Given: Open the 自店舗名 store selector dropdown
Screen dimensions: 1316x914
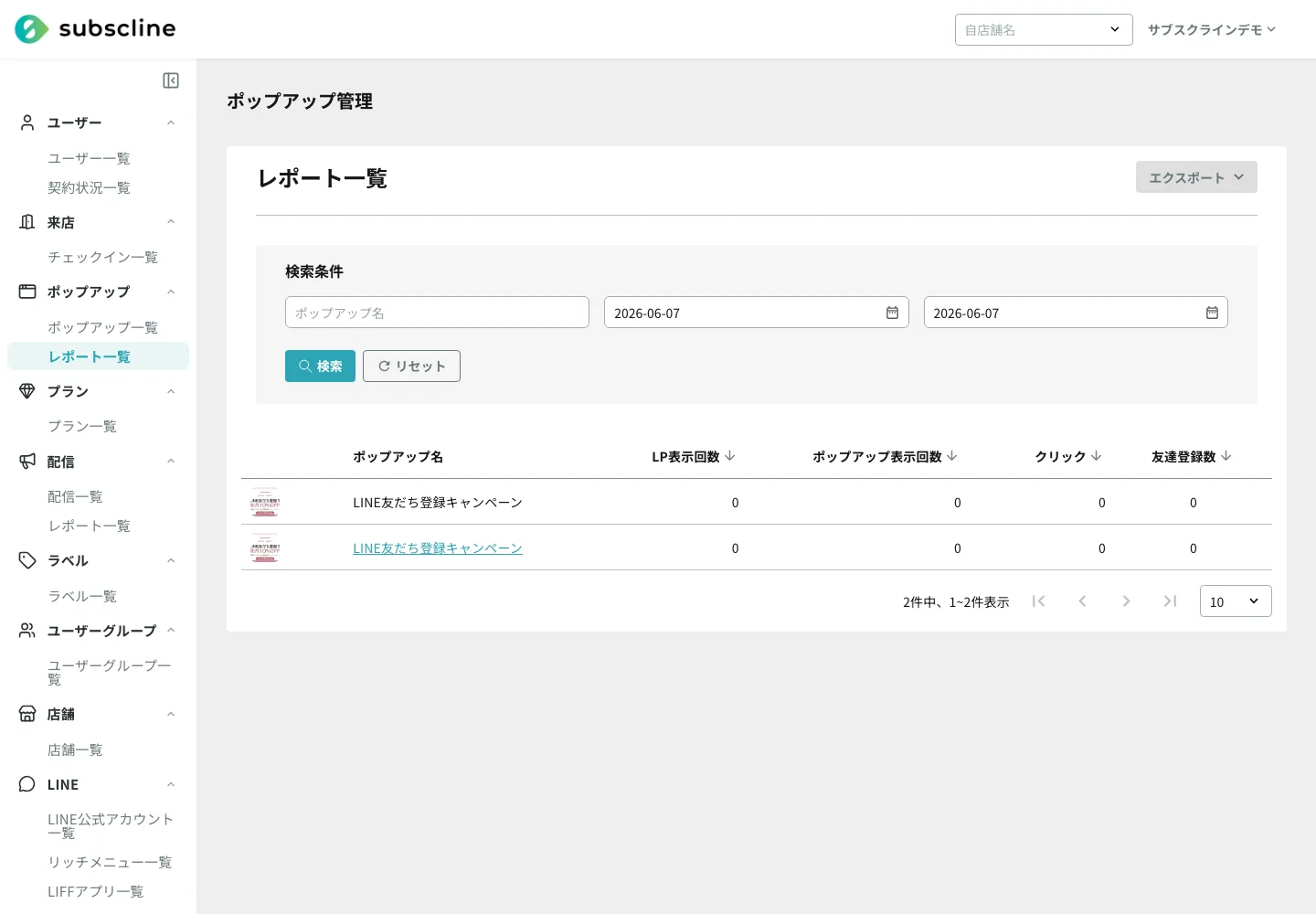Looking at the screenshot, I should tap(1044, 29).
